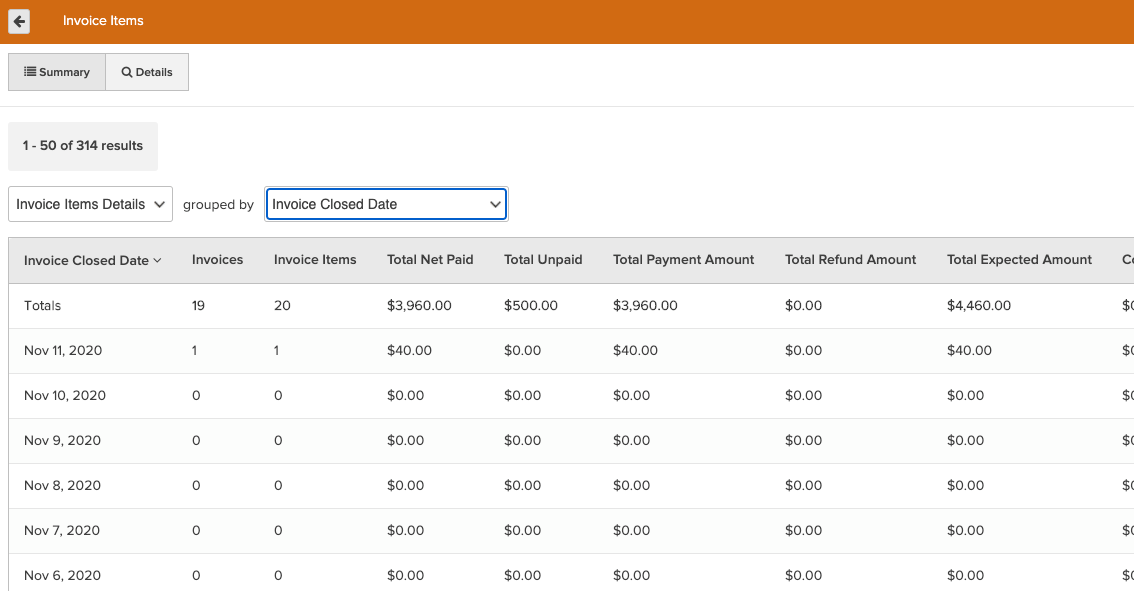Click the Total Refund Amount column header

[x=850, y=259]
